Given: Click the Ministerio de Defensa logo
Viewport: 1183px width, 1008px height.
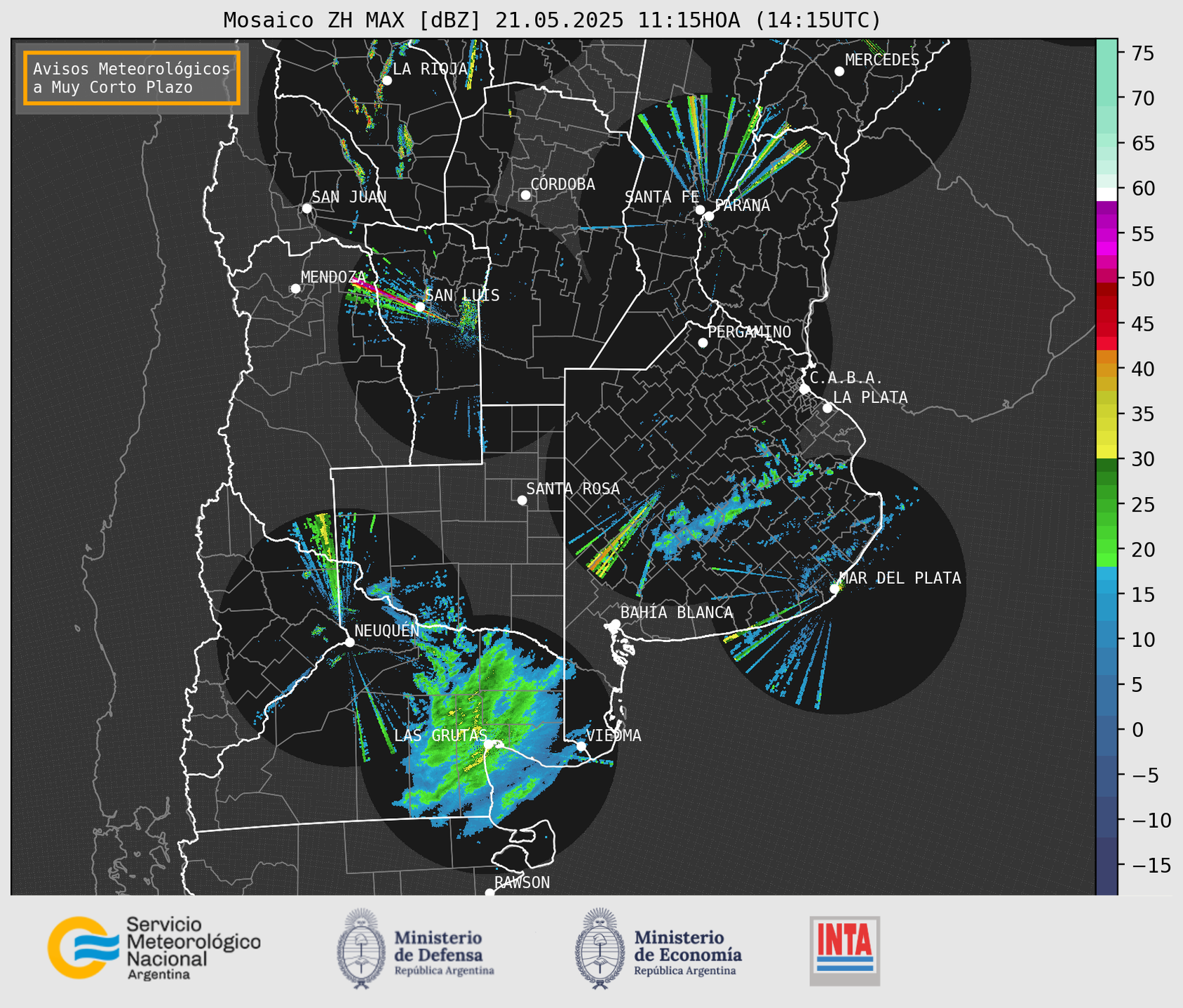Looking at the screenshot, I should point(416,948).
